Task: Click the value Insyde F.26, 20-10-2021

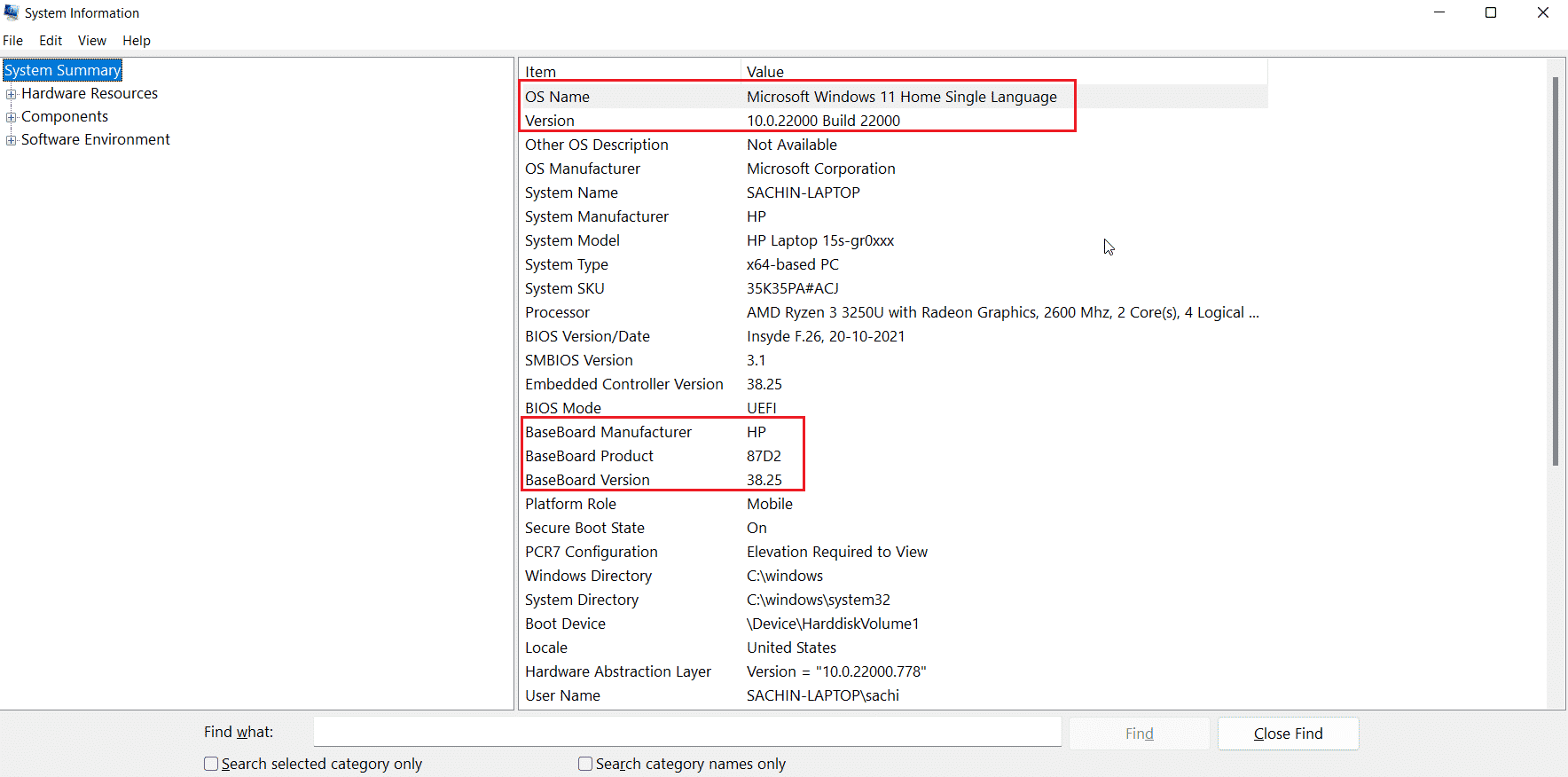Action: coord(826,336)
